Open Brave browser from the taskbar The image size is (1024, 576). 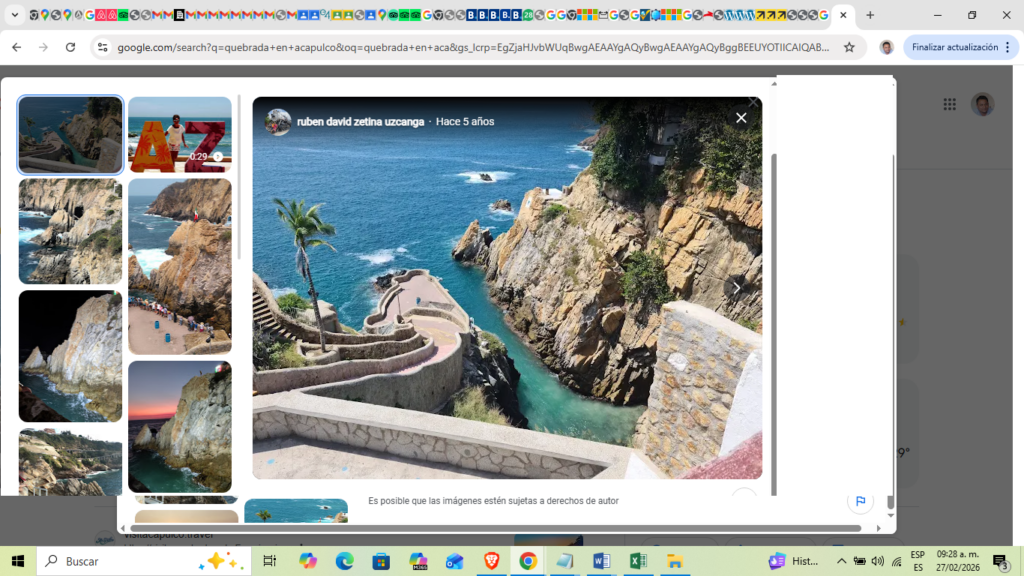(x=491, y=561)
